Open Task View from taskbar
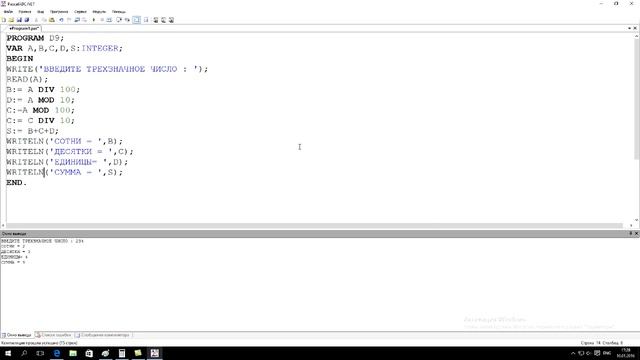Viewport: 640px width, 360px height. click(x=40, y=353)
